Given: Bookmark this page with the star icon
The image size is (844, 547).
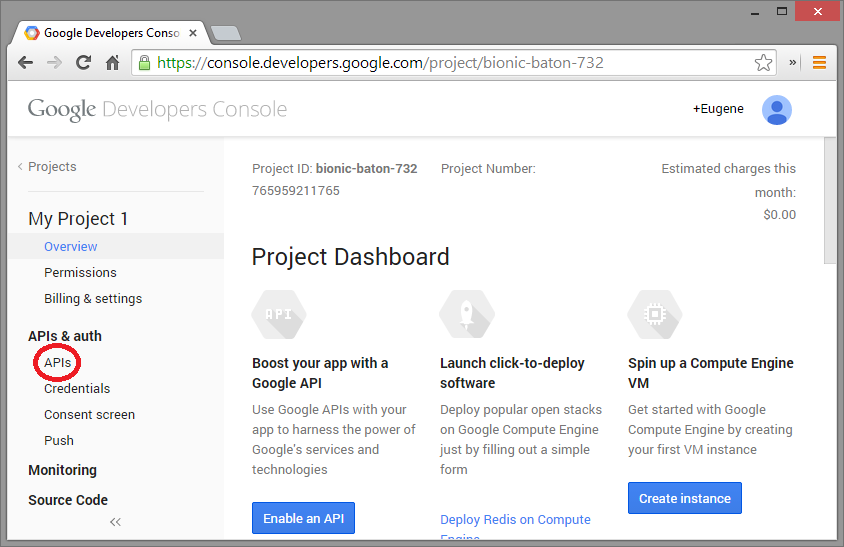Looking at the screenshot, I should click(763, 63).
